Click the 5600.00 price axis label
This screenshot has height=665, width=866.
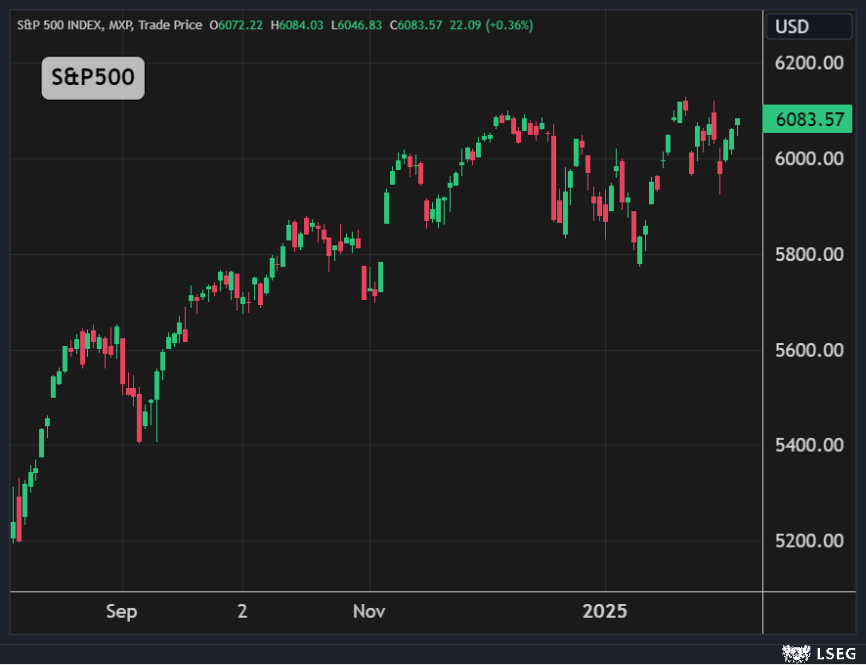pos(809,350)
